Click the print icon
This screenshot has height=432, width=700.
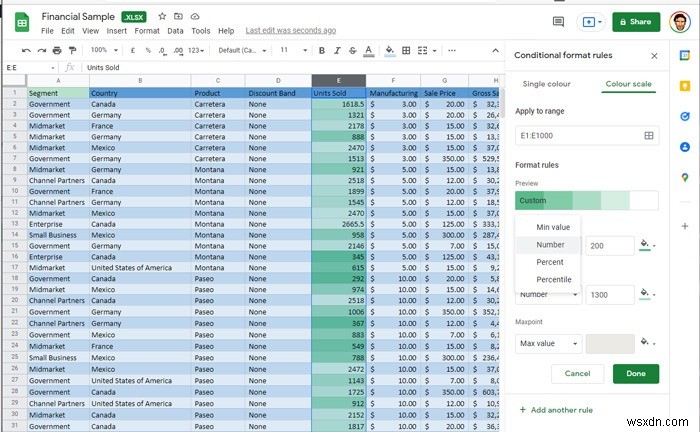pos(57,50)
